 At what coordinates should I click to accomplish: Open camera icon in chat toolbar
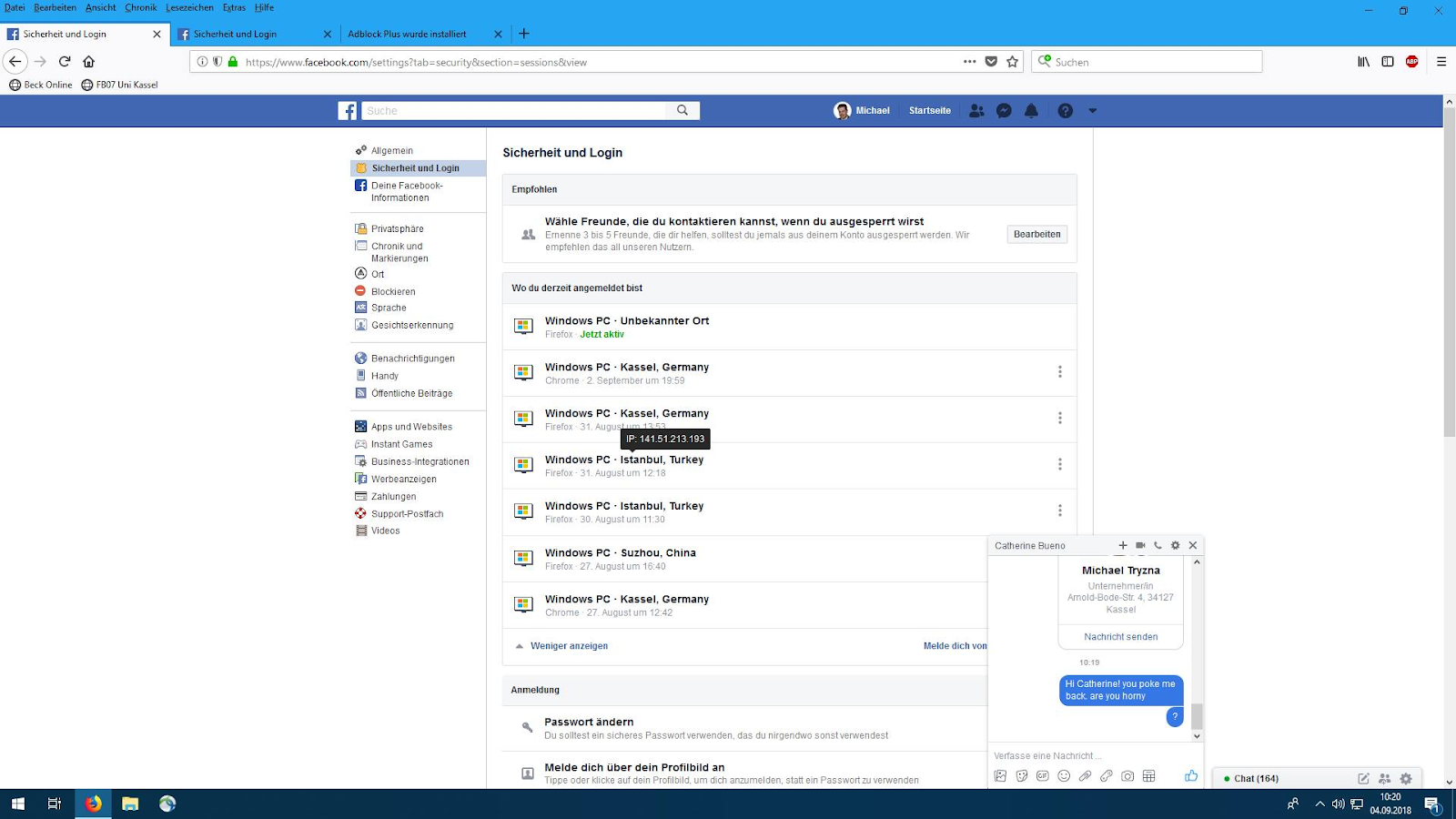1127,776
